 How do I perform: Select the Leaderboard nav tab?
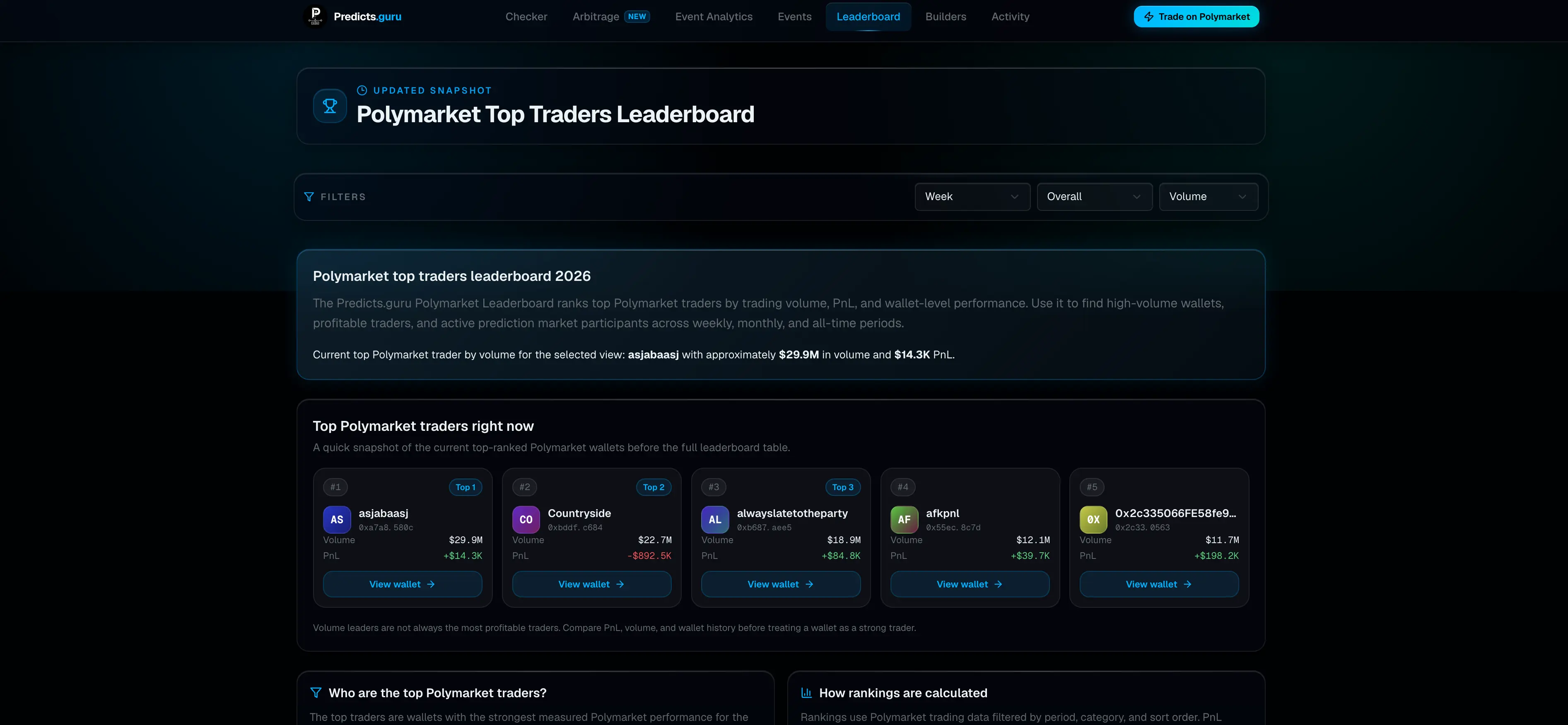point(868,17)
